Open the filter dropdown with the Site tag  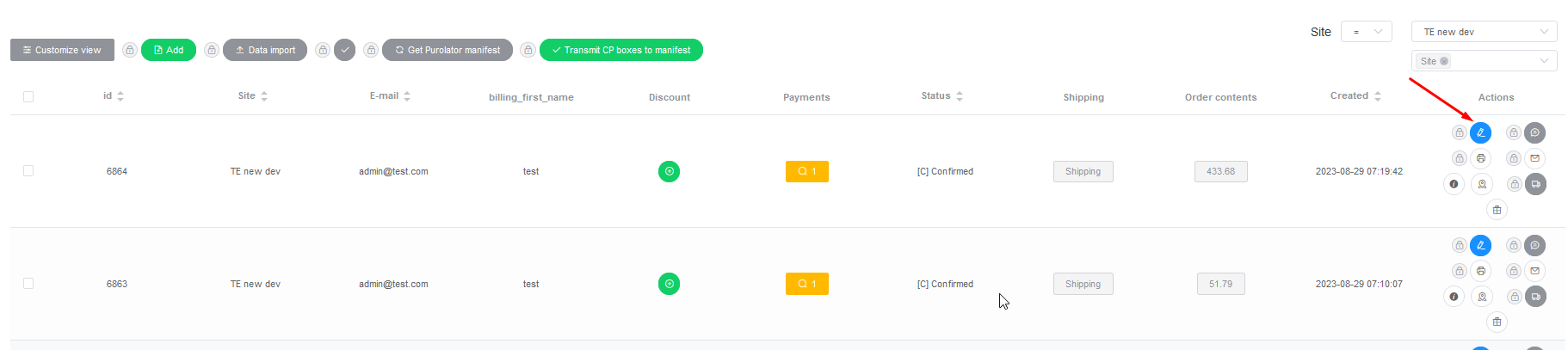point(1484,61)
